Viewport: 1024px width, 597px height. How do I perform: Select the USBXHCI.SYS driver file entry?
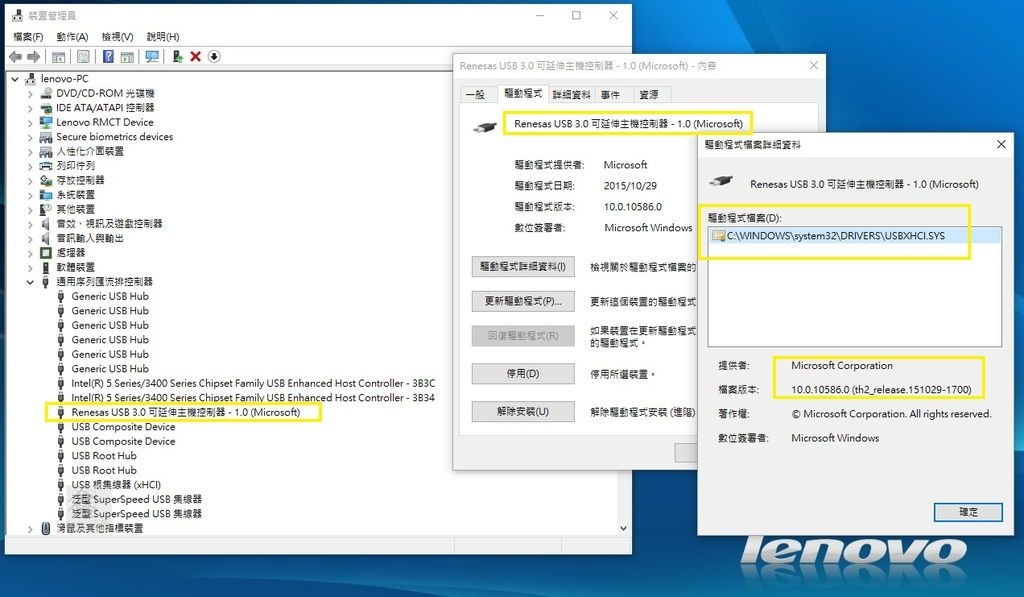(x=854, y=236)
